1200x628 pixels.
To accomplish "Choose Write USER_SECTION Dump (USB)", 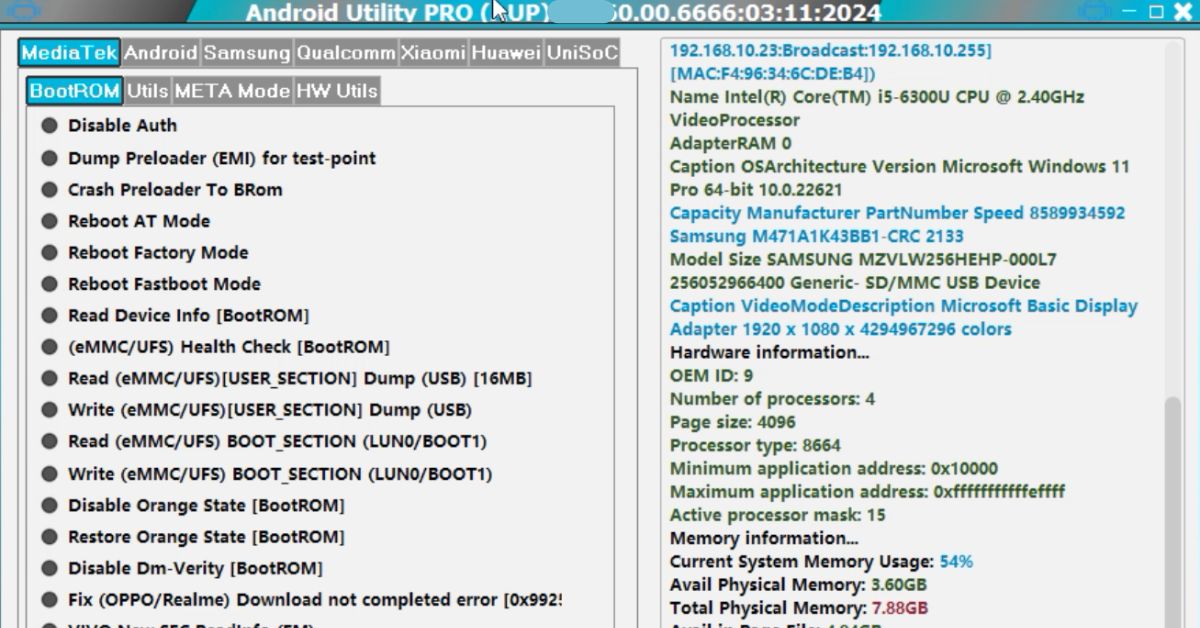I will [x=257, y=410].
